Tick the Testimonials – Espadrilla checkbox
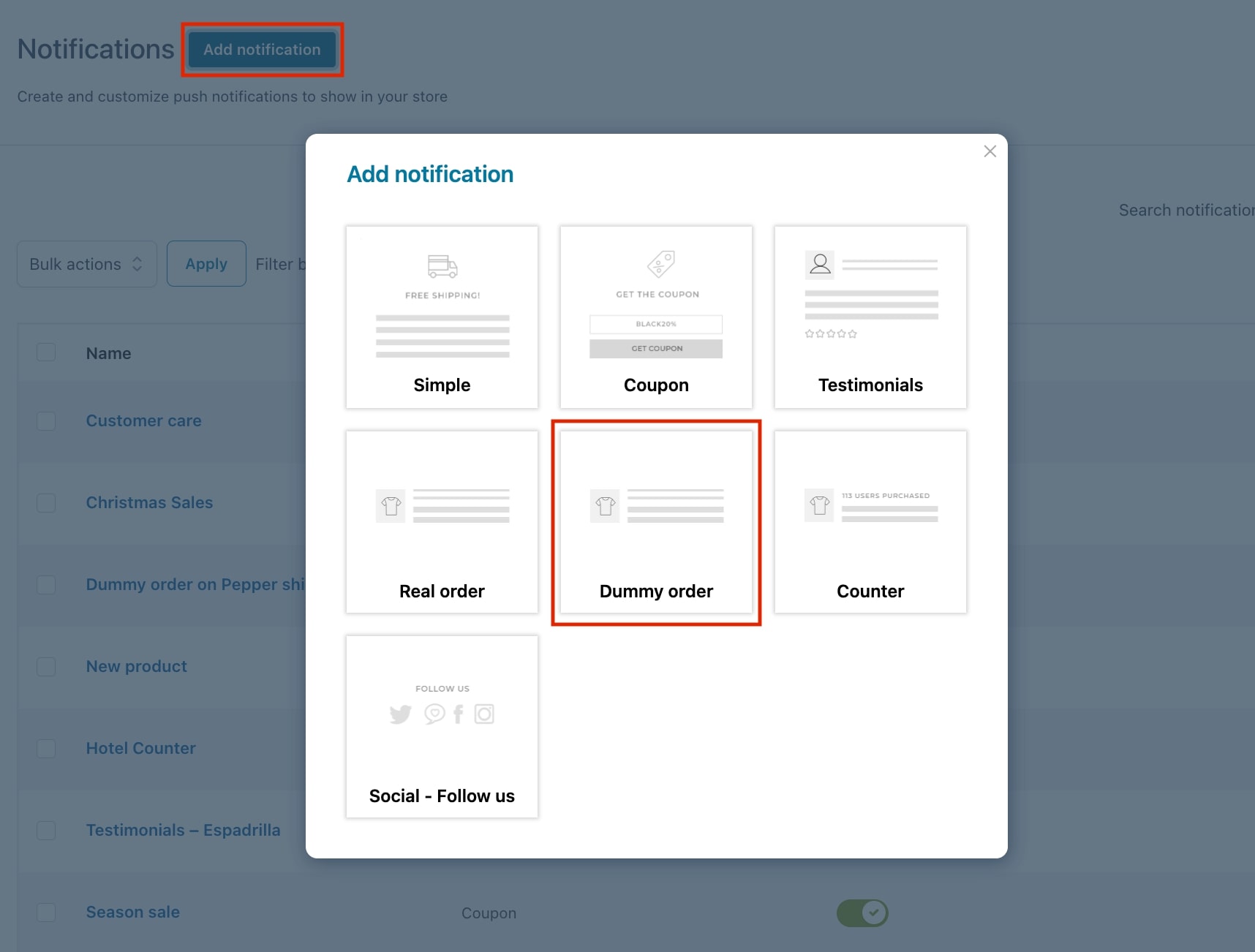 46,830
